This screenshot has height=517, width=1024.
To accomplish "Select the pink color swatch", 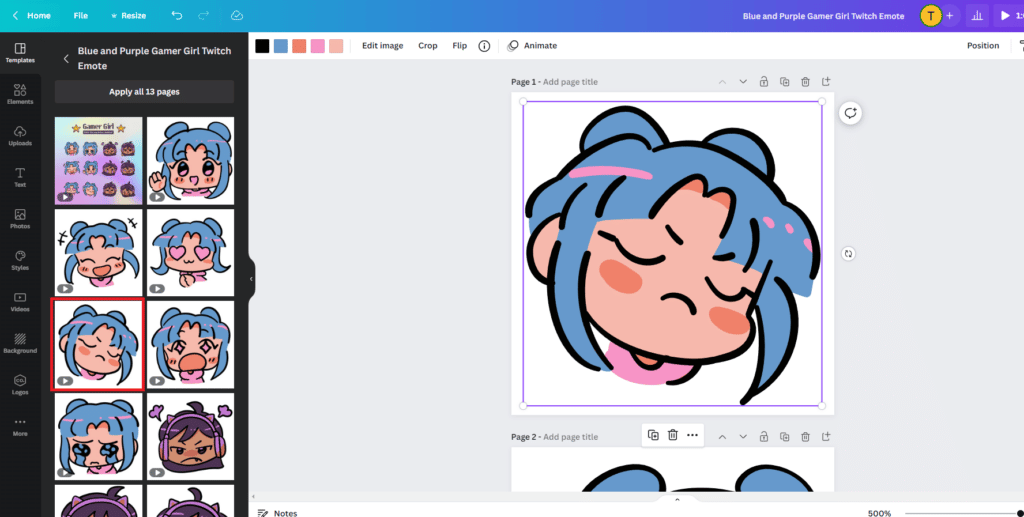I will pos(317,46).
